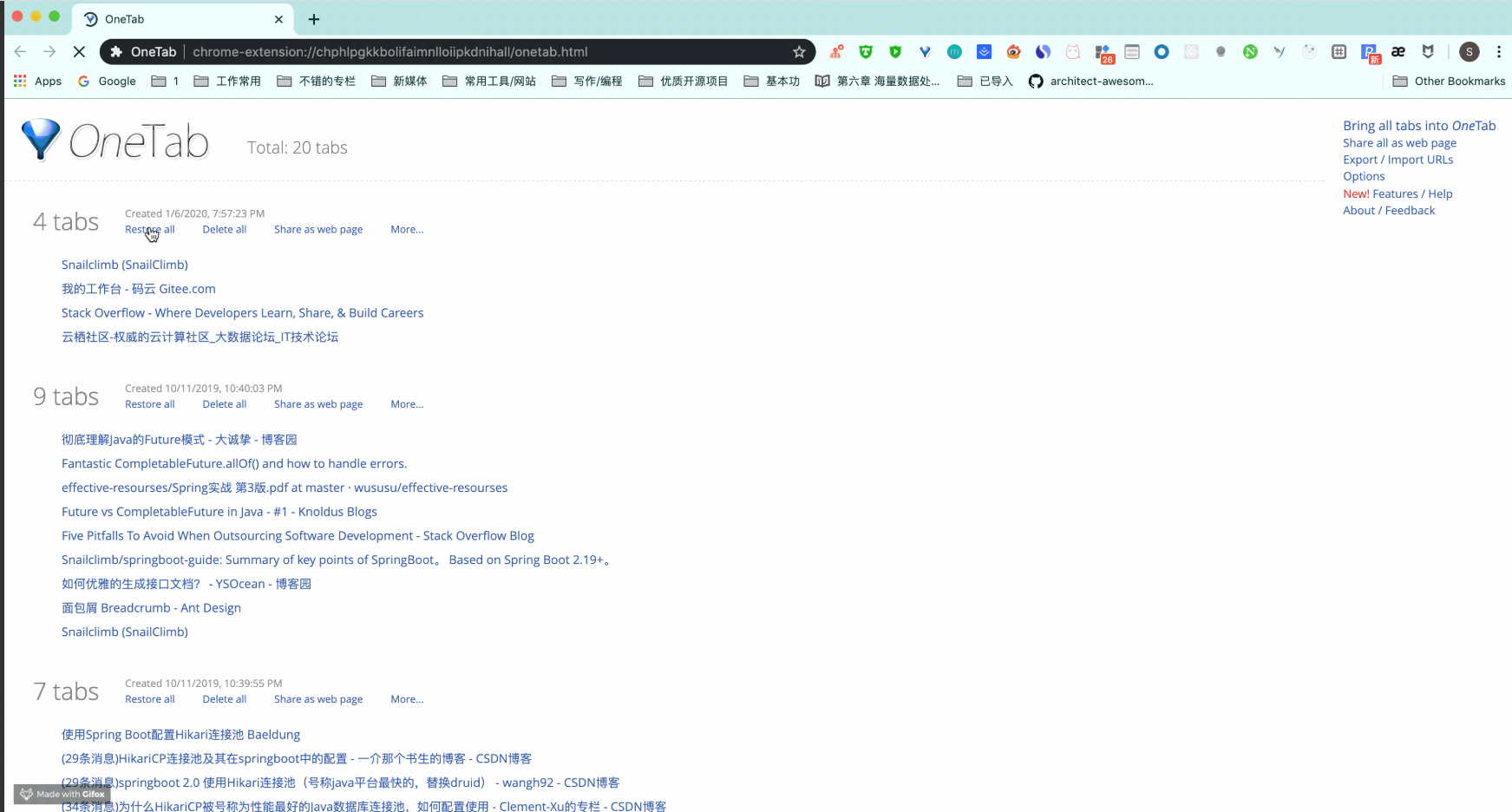Restore all in the 4 tabs group
The width and height of the screenshot is (1512, 812).
(150, 230)
